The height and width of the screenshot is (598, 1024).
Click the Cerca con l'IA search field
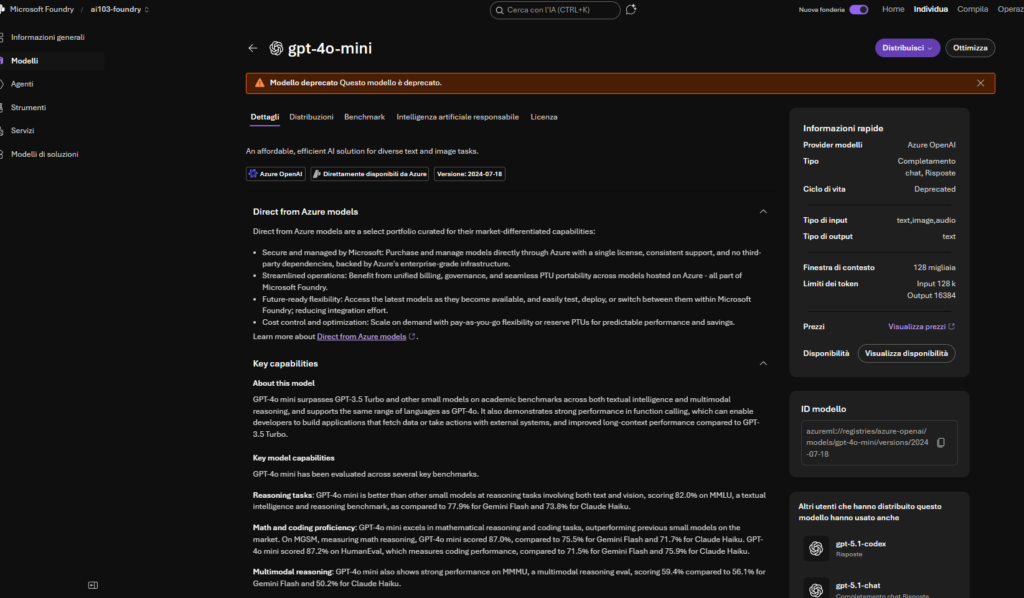coord(554,10)
